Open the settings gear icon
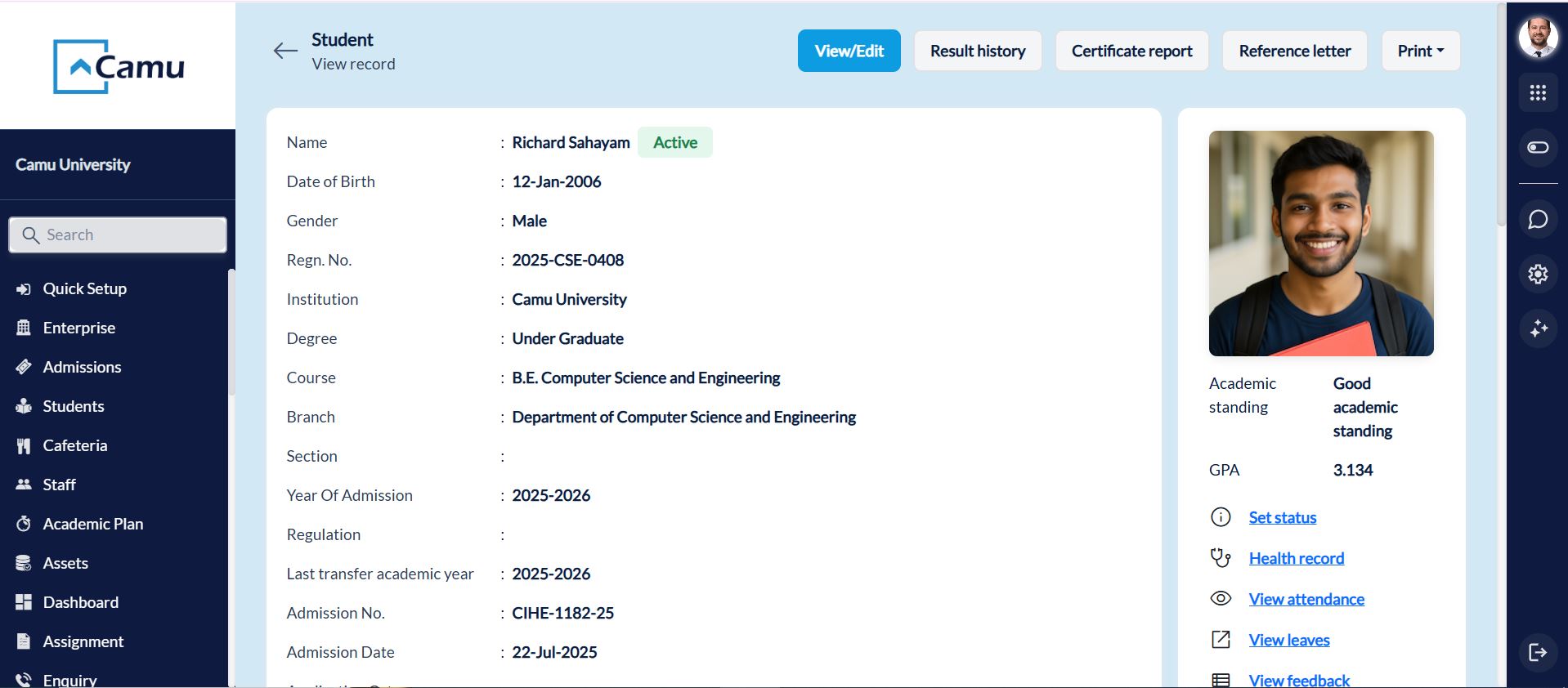This screenshot has height=688, width=1568. point(1538,274)
